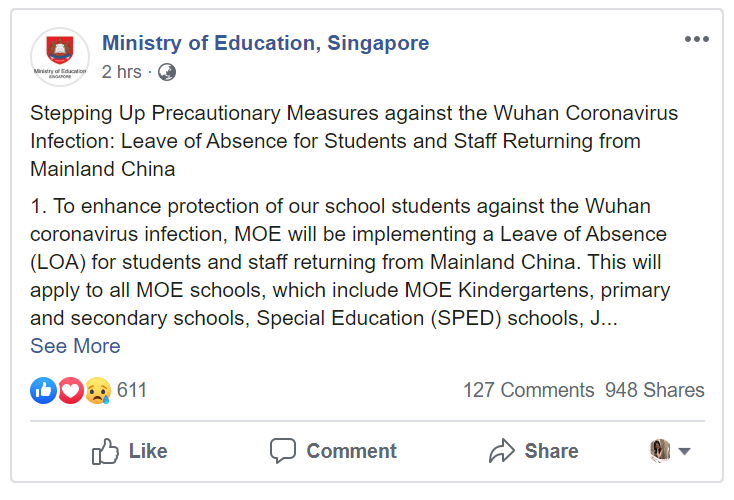The width and height of the screenshot is (734, 500).
Task: Click the outlined thumbs-up icon beside Like
Action: (105, 451)
